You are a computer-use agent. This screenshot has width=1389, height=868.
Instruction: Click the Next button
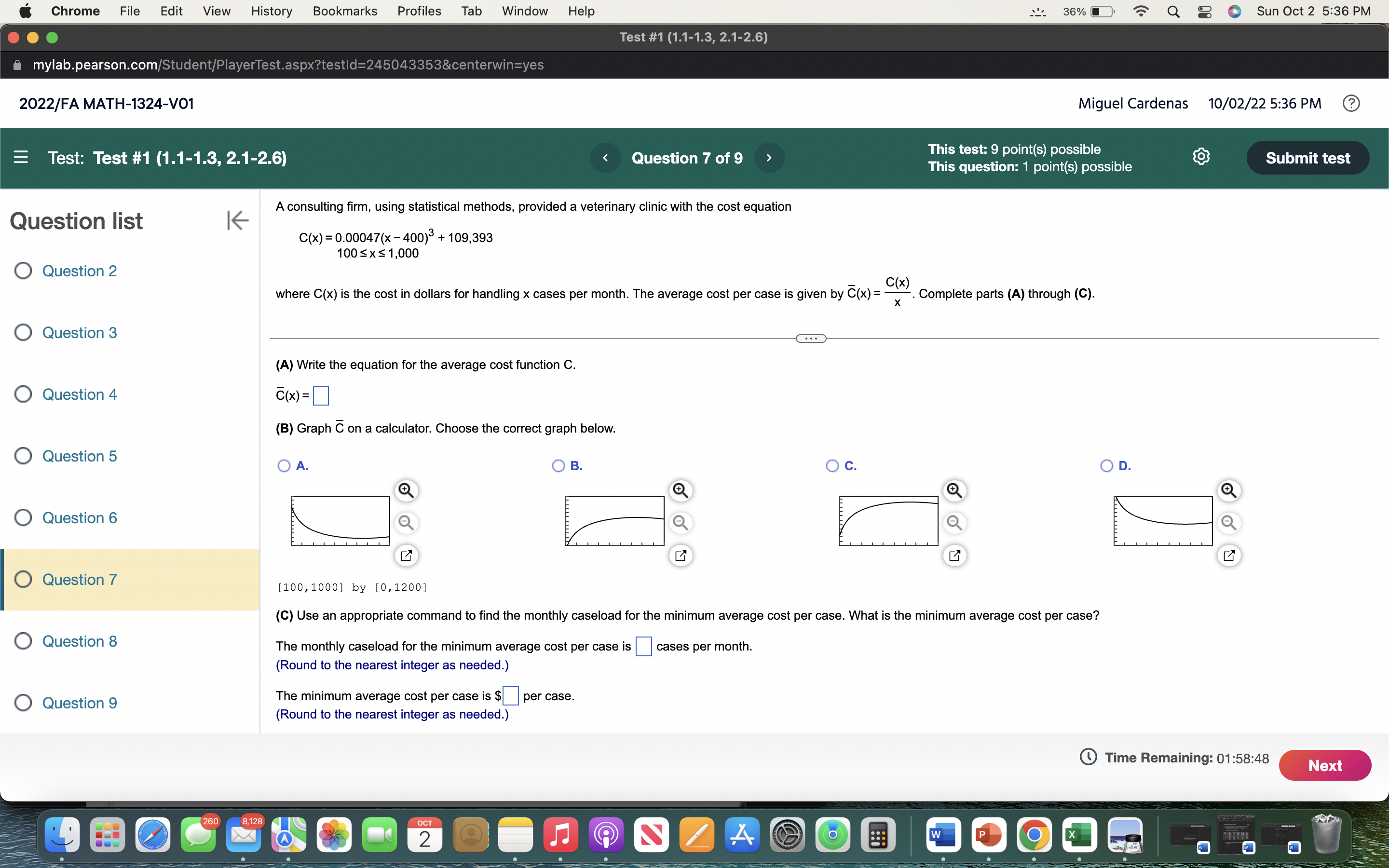pos(1325,765)
